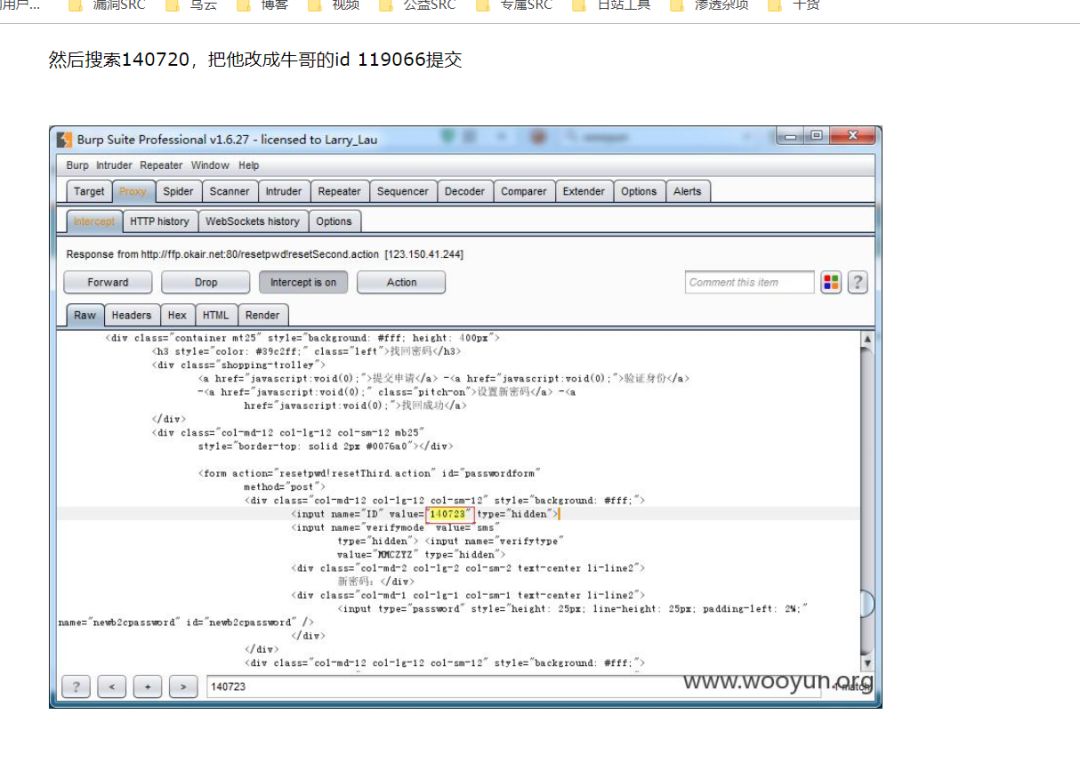Viewport: 1080px width, 763px height.
Task: Open the 日站工具 bookmark folder
Action: click(x=612, y=6)
